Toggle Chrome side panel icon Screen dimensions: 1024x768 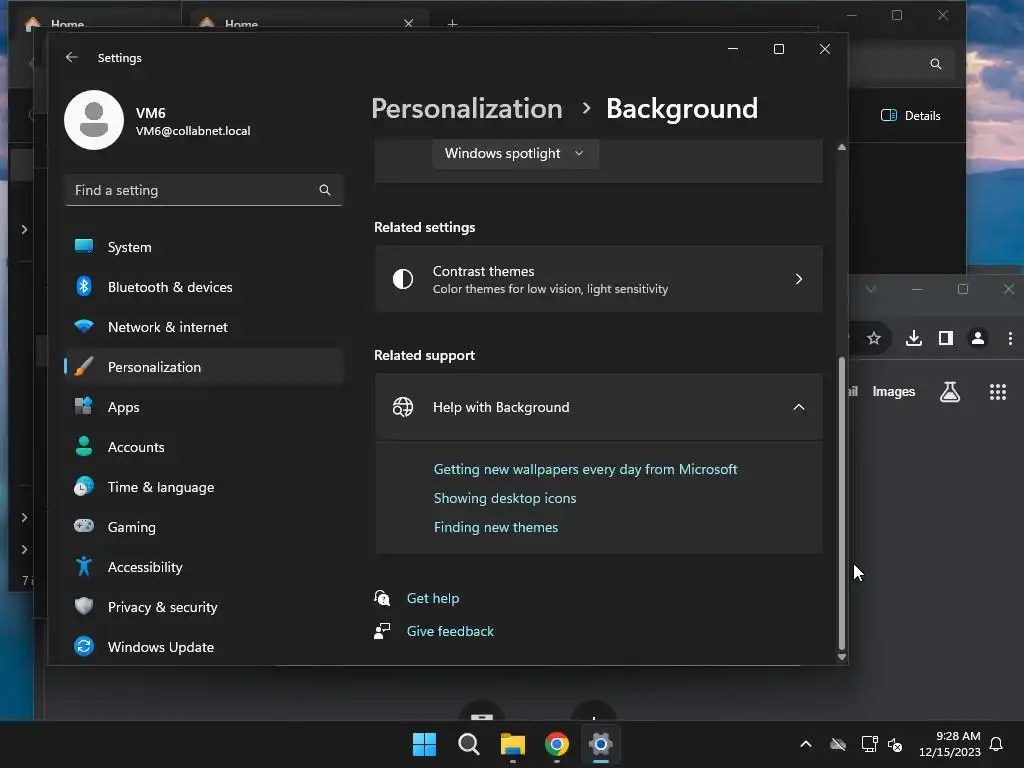coord(946,338)
